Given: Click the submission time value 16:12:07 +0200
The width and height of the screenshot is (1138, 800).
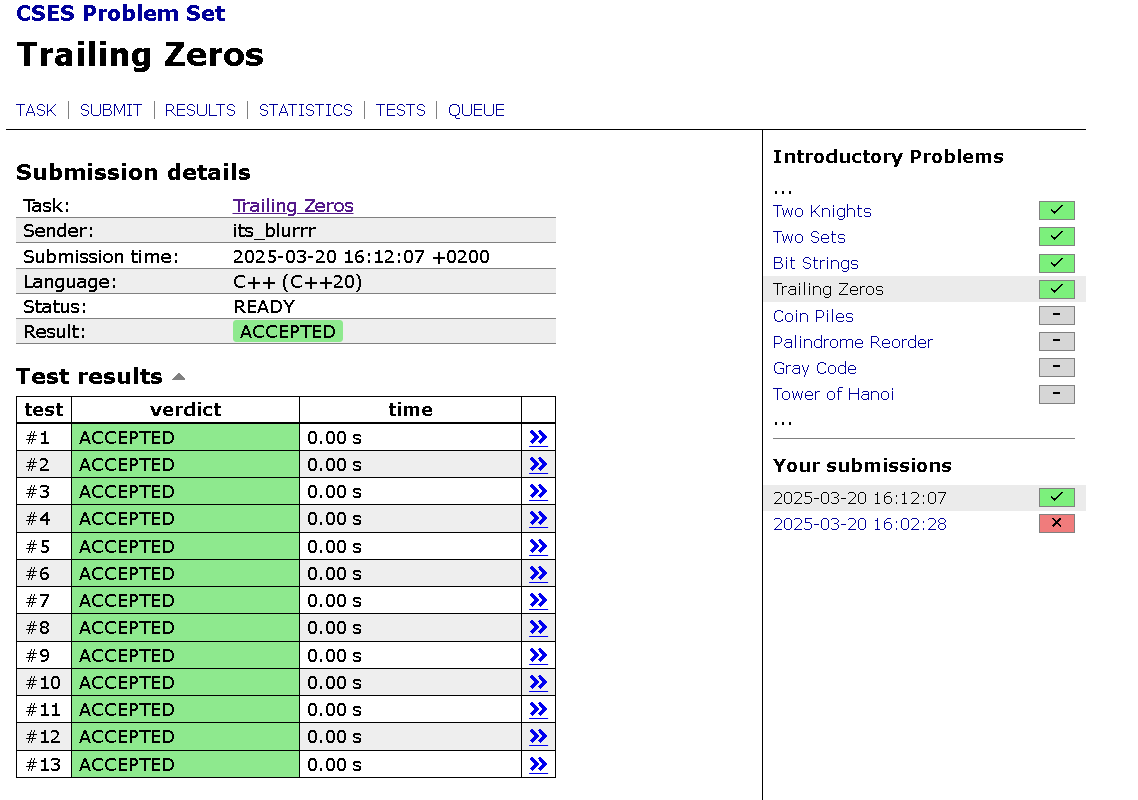Looking at the screenshot, I should pos(361,257).
